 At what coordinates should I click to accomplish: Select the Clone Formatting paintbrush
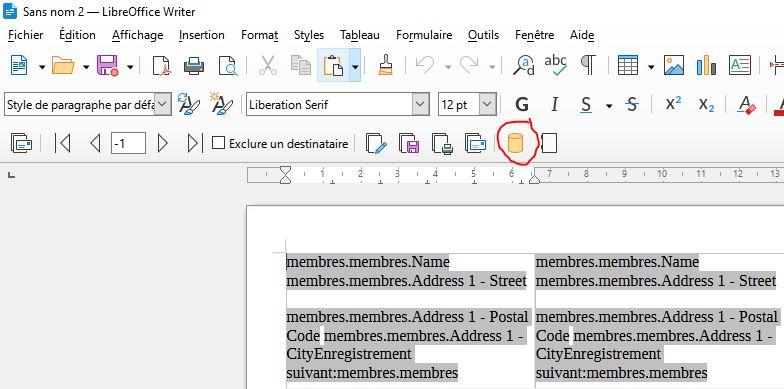click(x=385, y=66)
